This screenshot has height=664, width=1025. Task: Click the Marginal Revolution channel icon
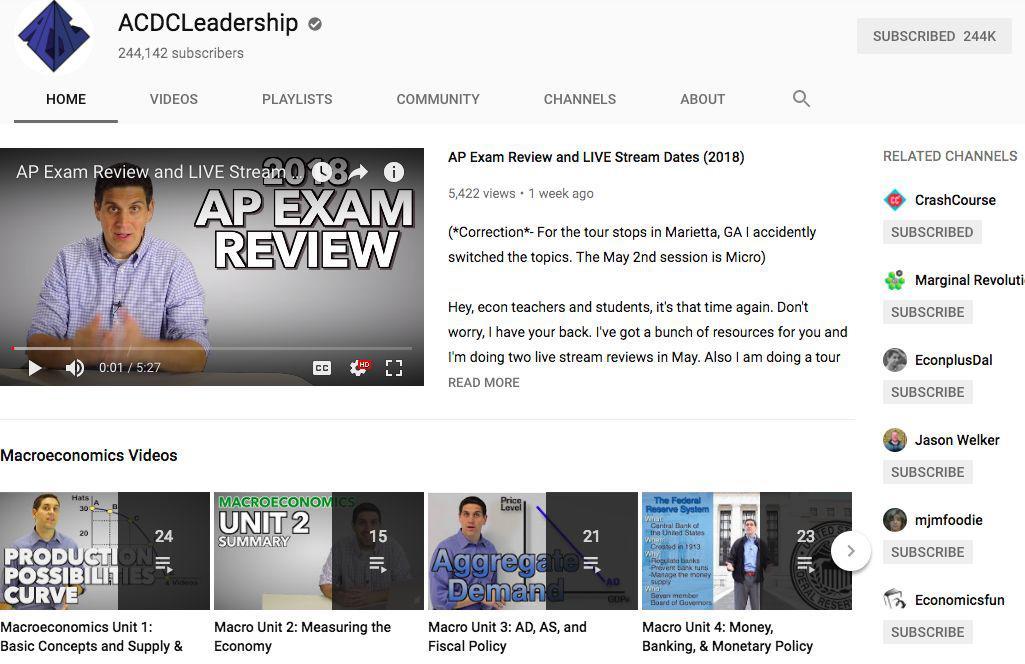click(x=895, y=280)
